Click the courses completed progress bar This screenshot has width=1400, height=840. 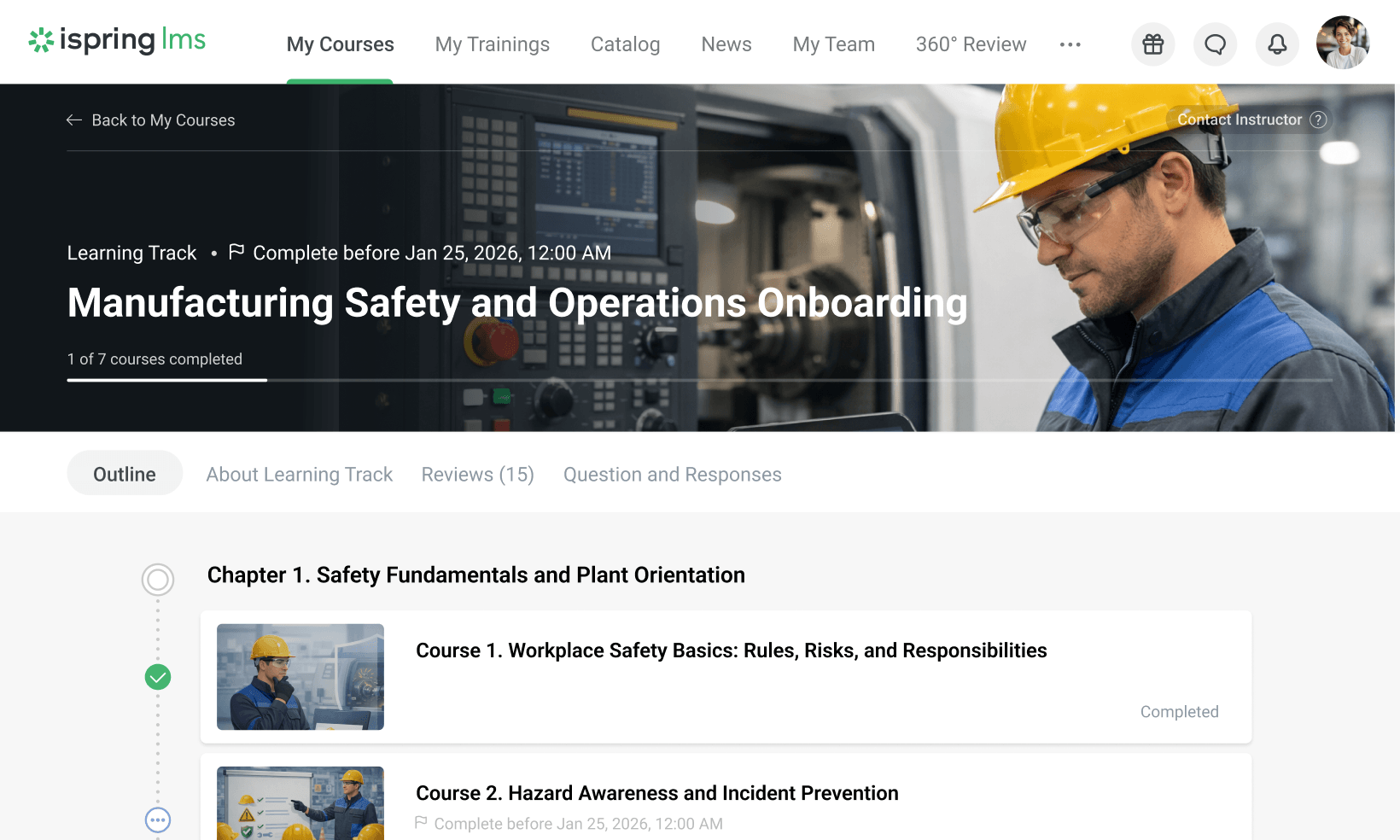tap(699, 380)
